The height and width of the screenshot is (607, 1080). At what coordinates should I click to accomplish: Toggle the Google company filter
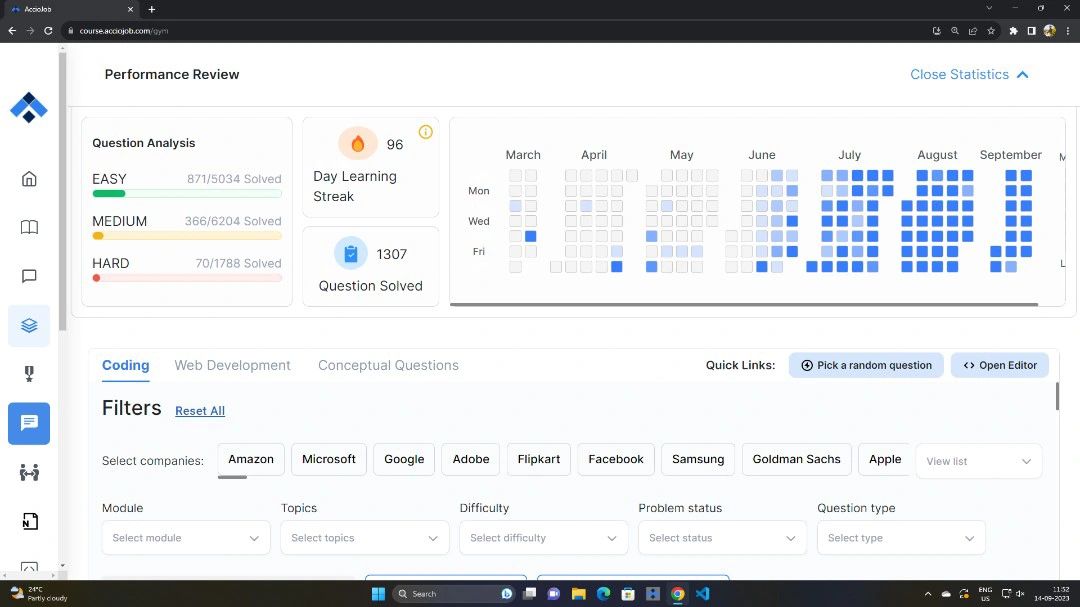pos(404,459)
